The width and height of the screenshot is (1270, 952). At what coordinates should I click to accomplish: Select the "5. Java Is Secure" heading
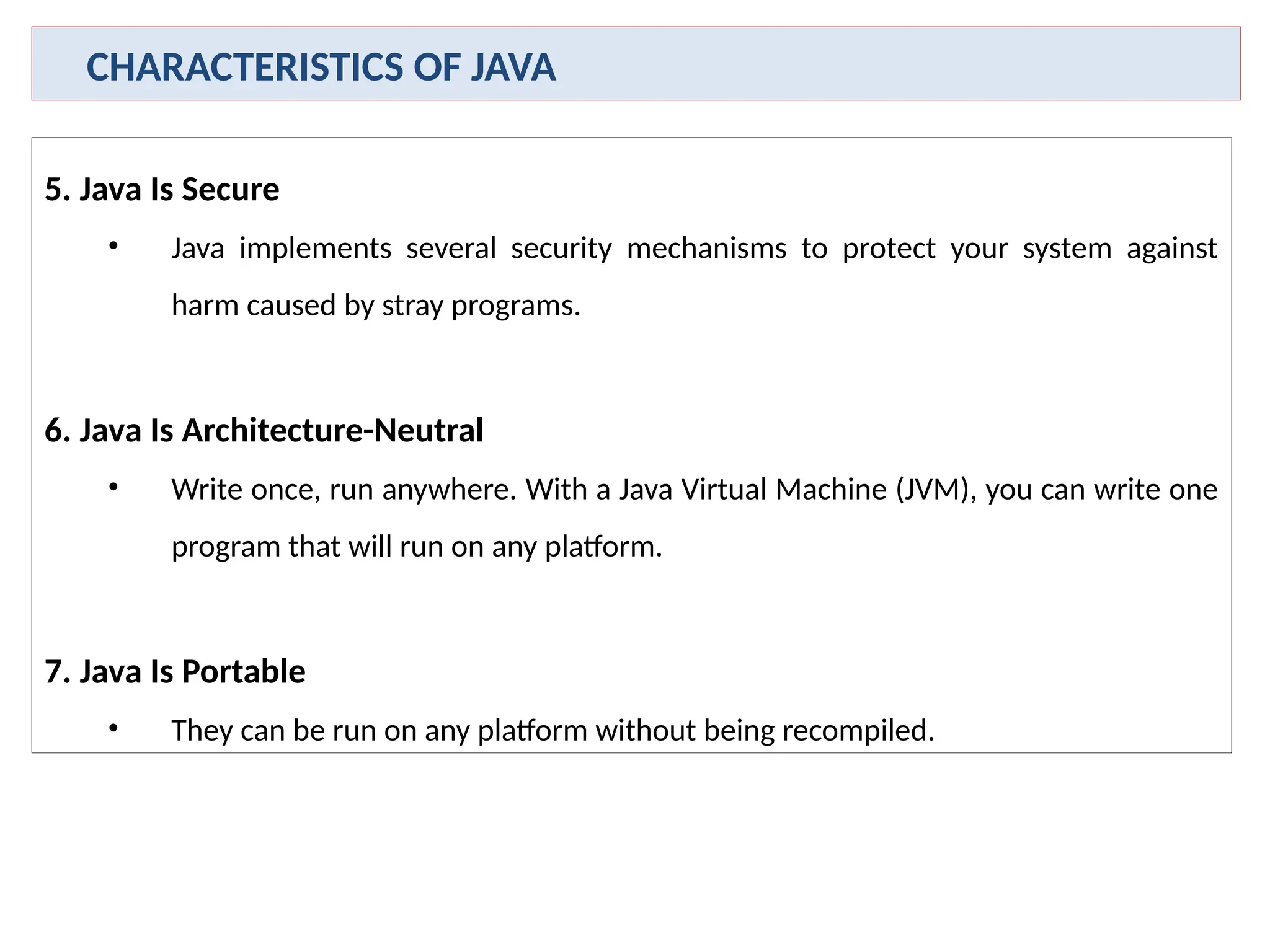pyautogui.click(x=162, y=189)
